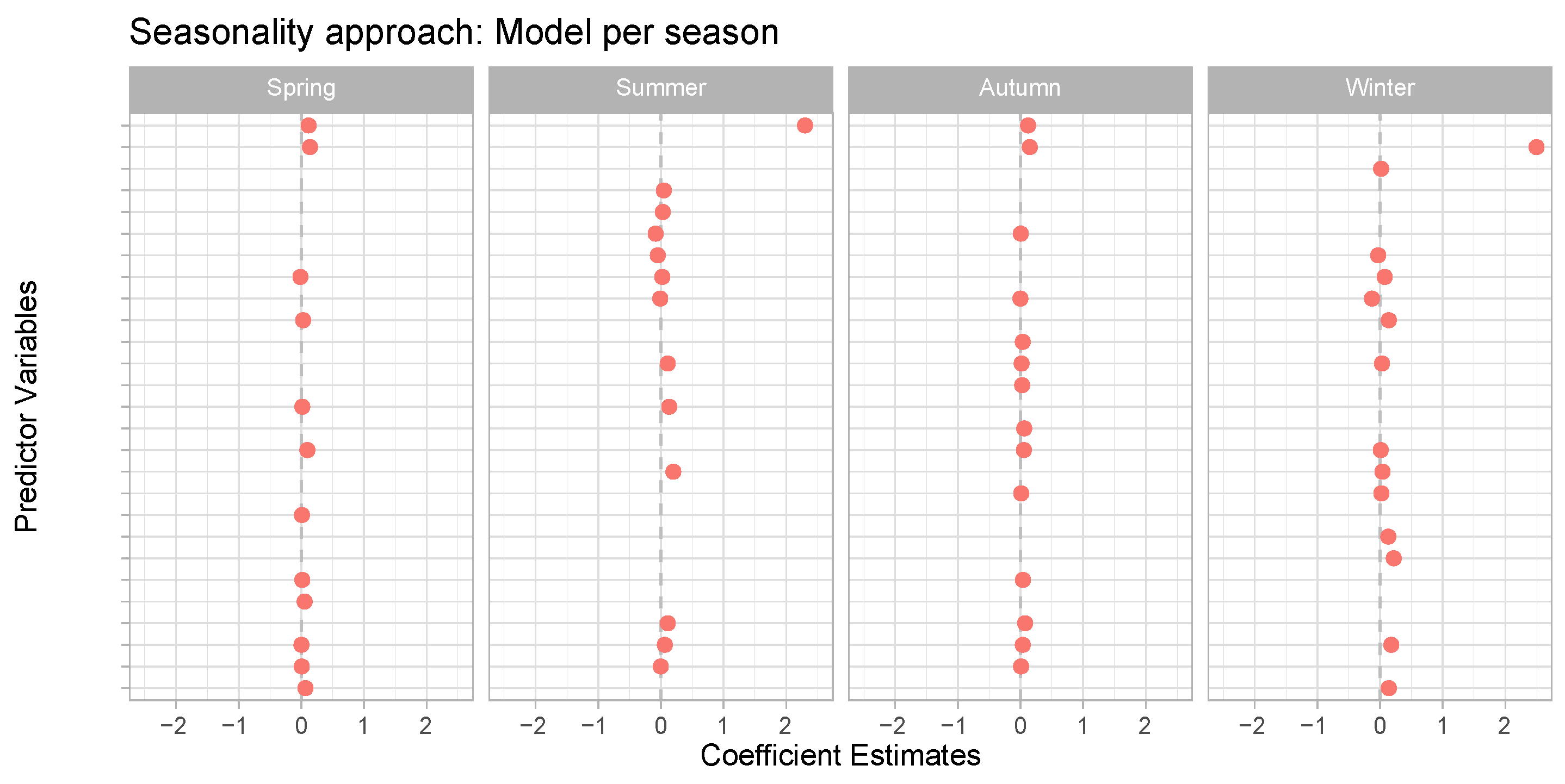Pick the bottommost data point in Autumn

click(1021, 667)
